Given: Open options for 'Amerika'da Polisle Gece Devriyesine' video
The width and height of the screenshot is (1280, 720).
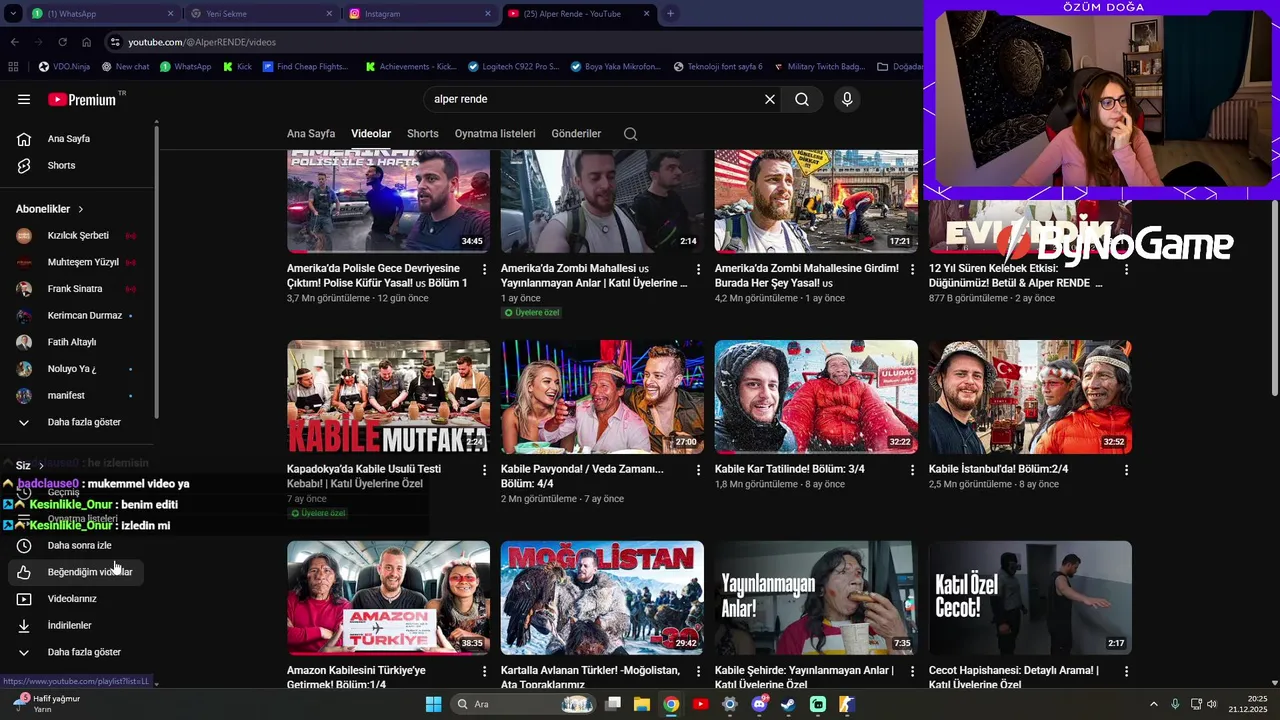Looking at the screenshot, I should pos(485,270).
